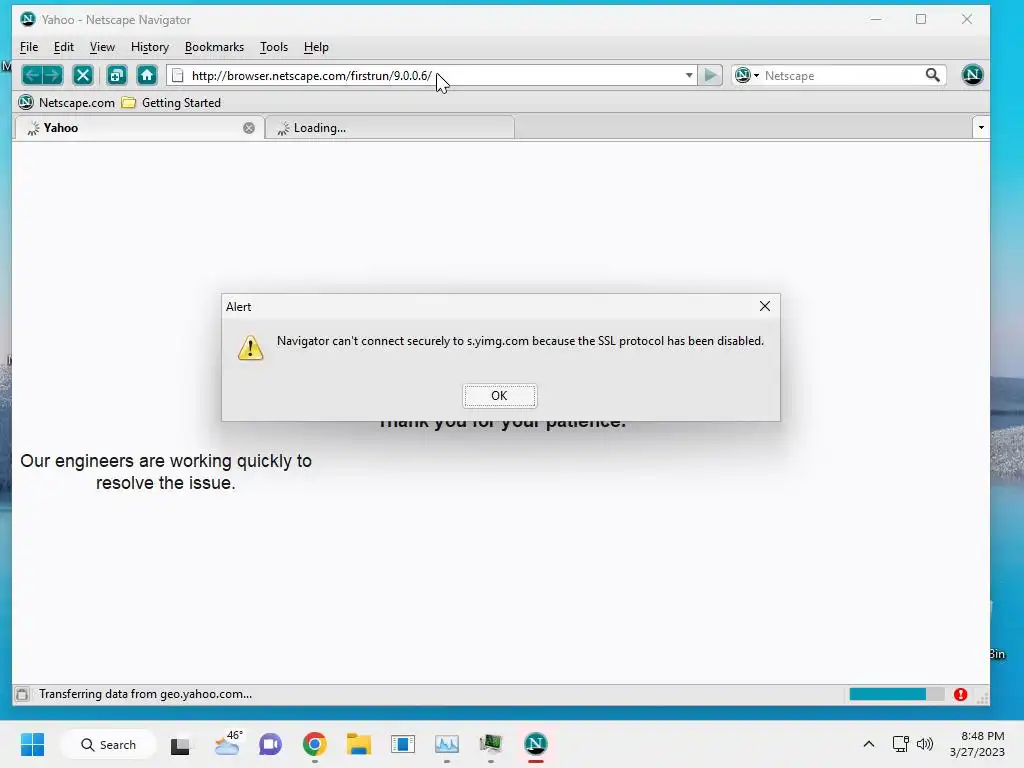Close the Alert dialog with X

(x=765, y=306)
